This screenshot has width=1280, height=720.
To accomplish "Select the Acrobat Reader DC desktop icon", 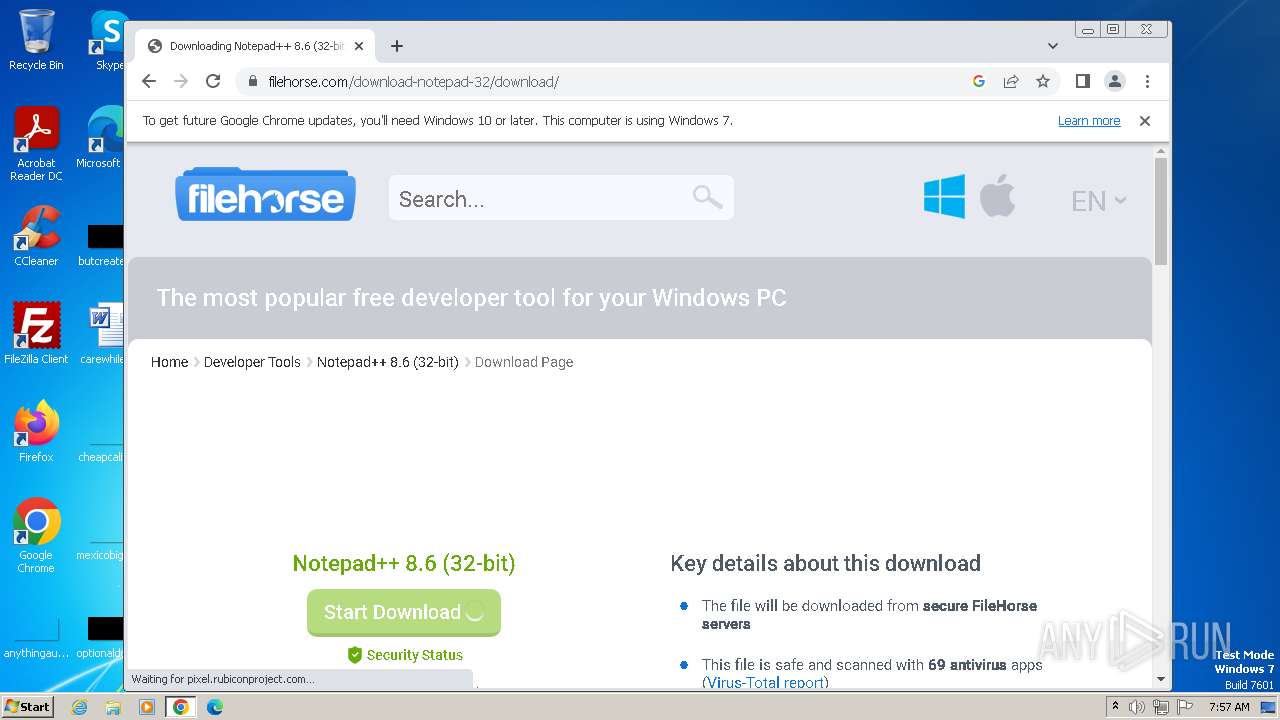I will click(x=36, y=144).
